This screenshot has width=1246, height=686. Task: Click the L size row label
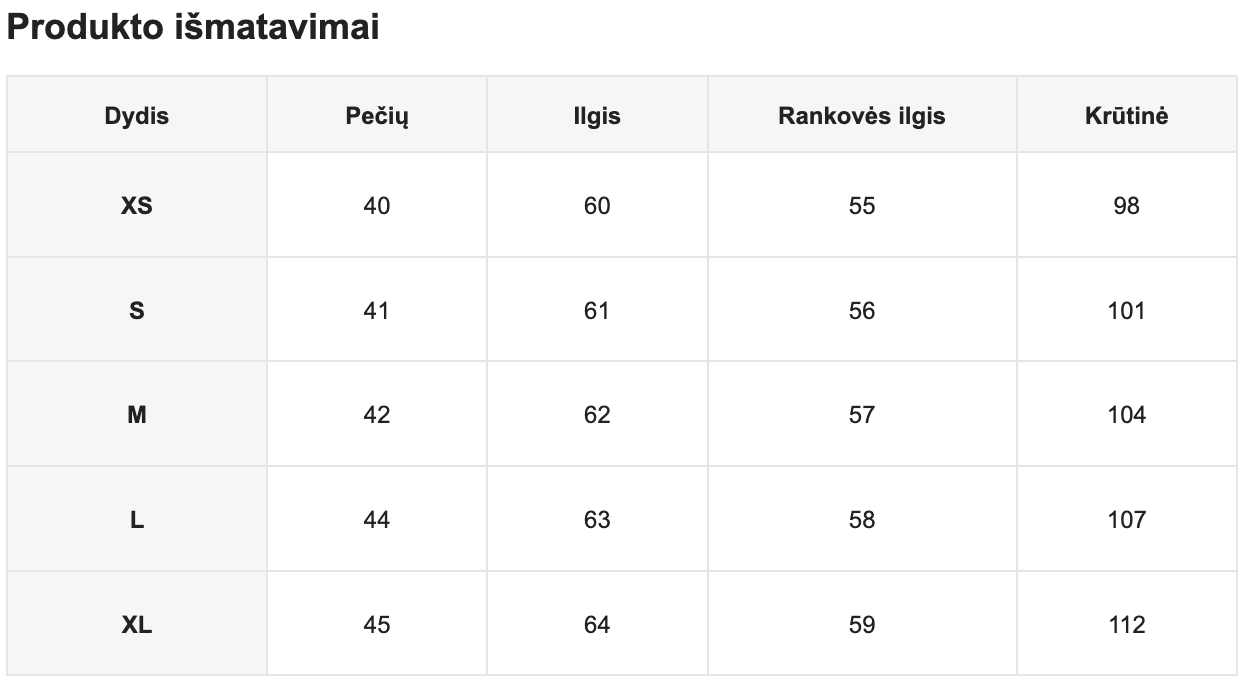(x=137, y=520)
